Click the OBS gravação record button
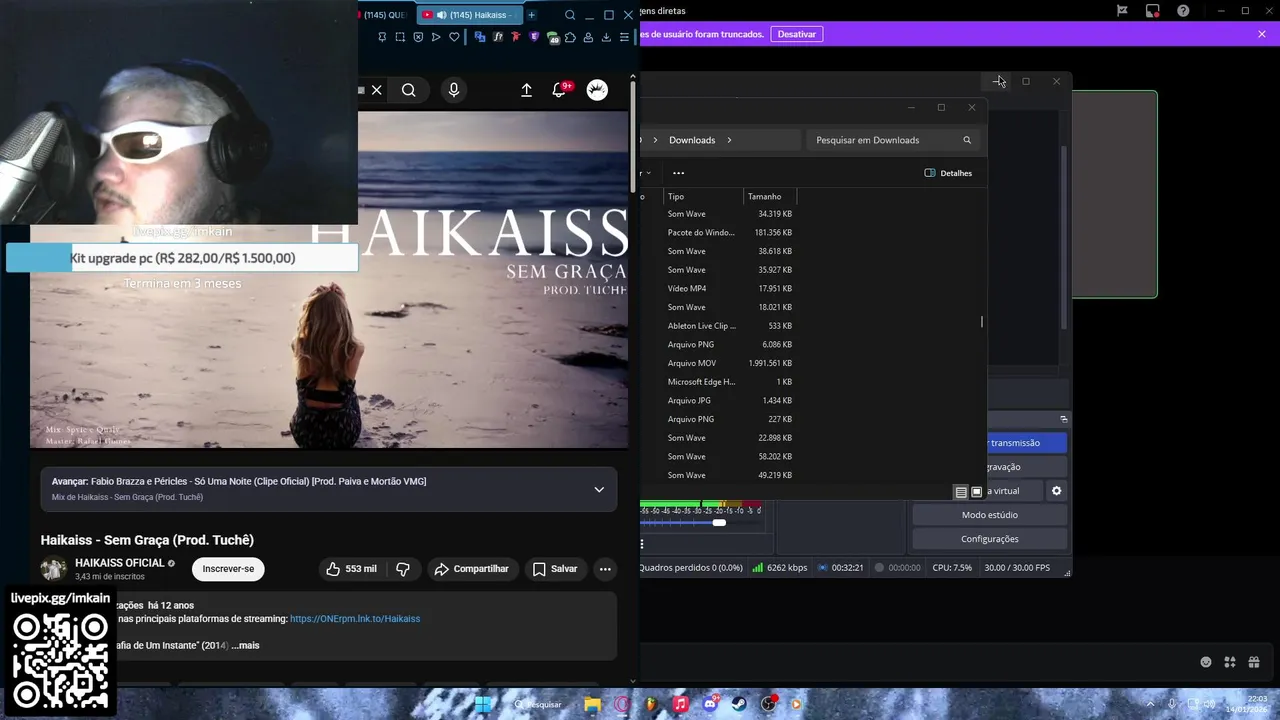Screen dimensions: 1280x720 click(1027, 467)
